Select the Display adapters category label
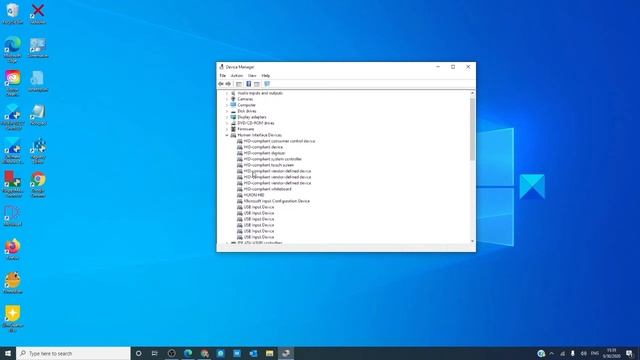 pos(252,117)
